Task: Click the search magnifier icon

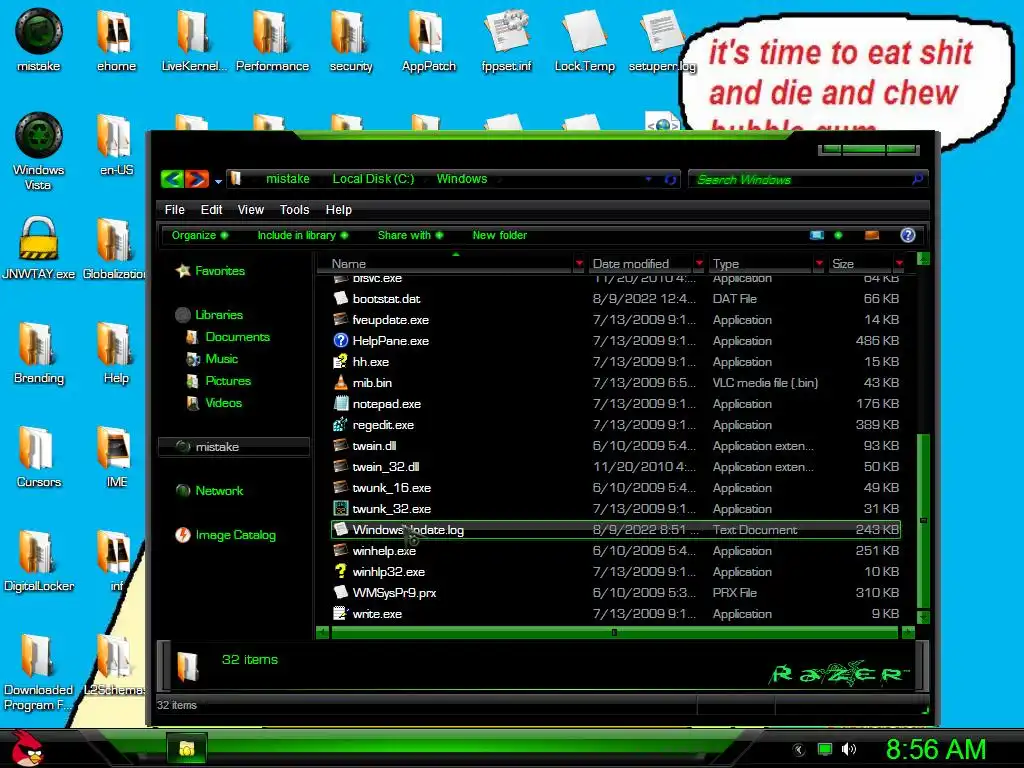Action: point(918,178)
